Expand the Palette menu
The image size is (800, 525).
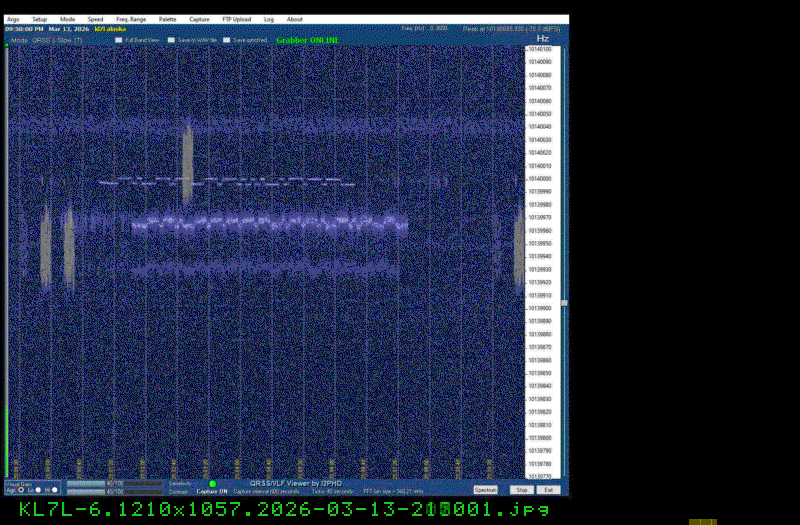tap(167, 19)
